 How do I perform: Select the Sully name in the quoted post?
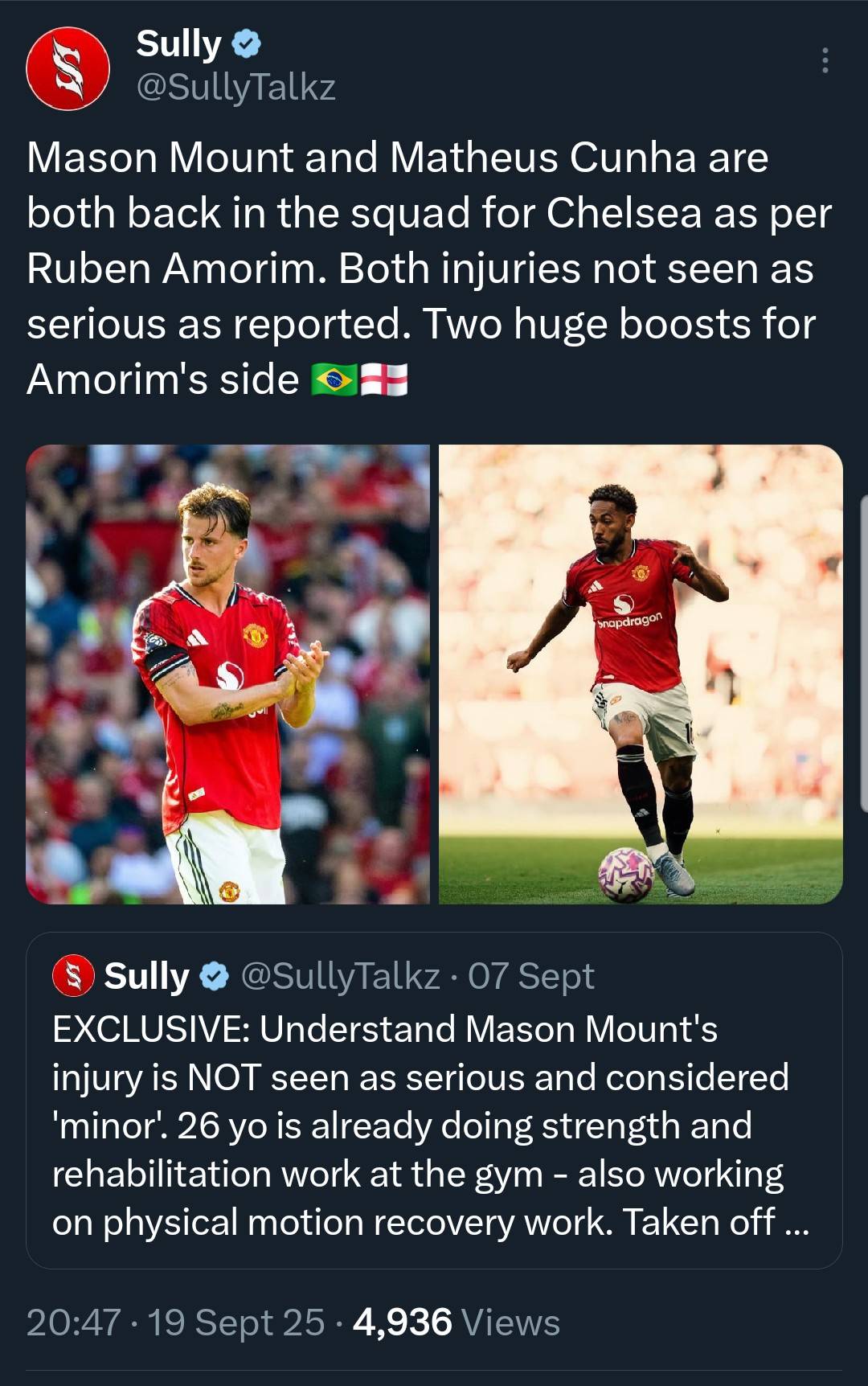[146, 977]
